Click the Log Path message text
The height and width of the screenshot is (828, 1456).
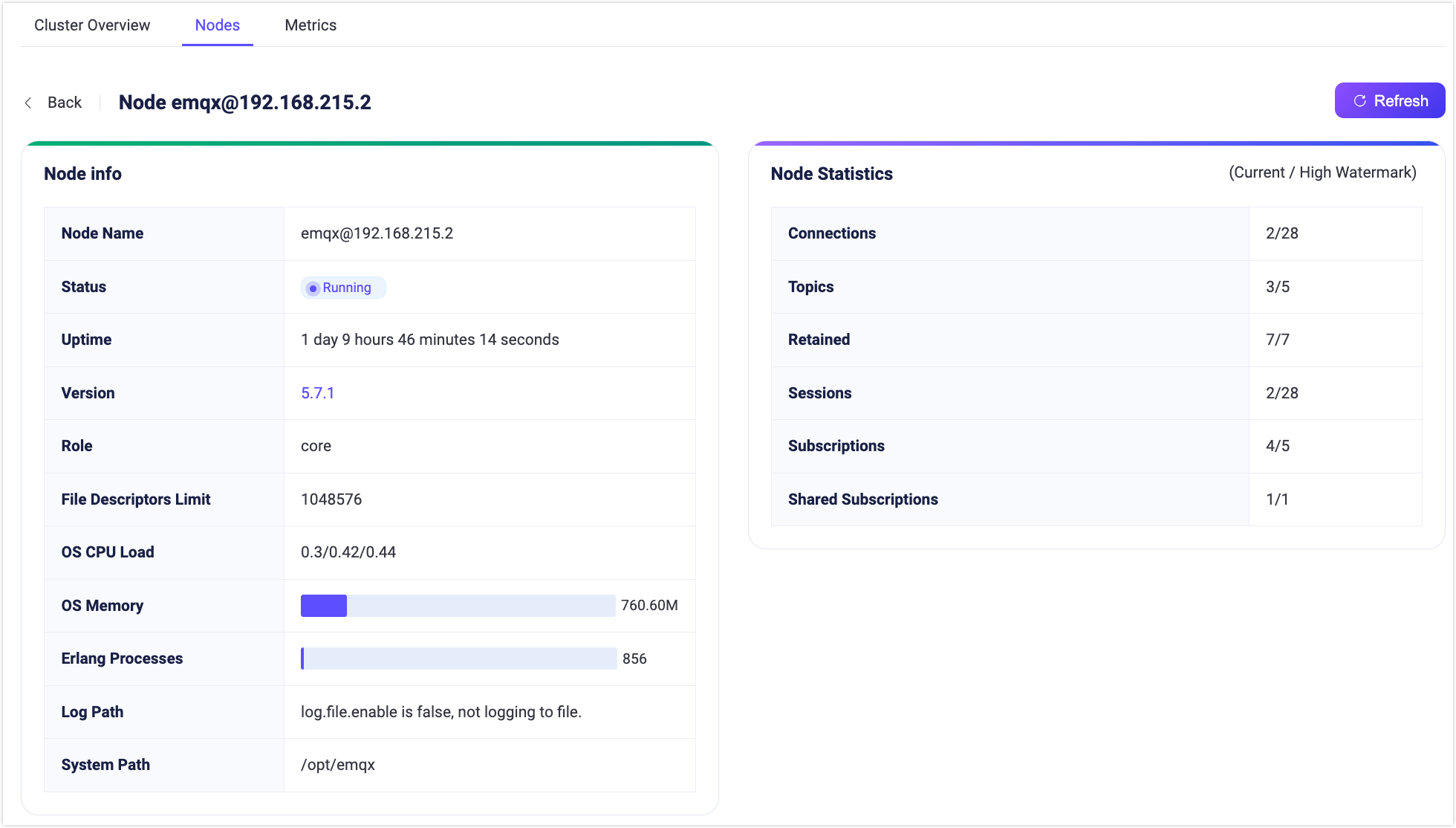pyautogui.click(x=441, y=712)
